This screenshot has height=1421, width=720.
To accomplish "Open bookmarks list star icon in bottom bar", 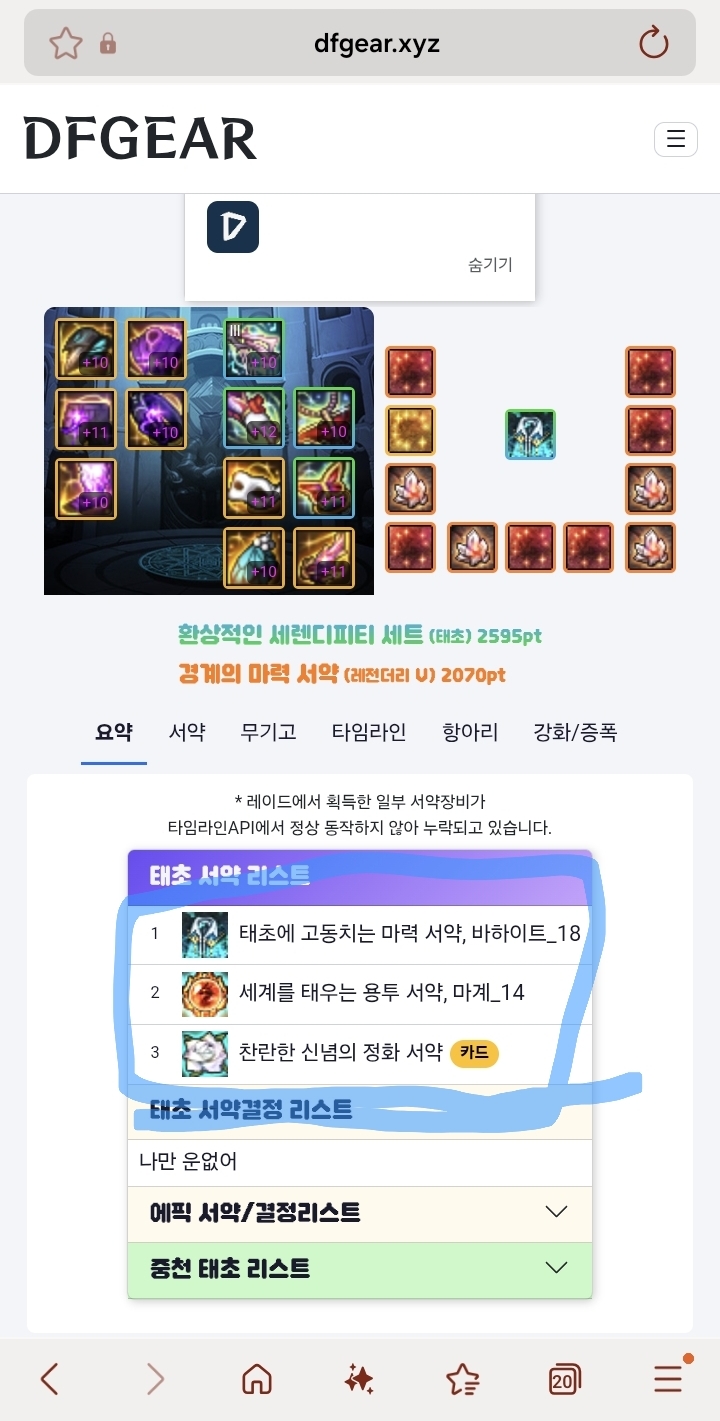I will coord(462,1380).
